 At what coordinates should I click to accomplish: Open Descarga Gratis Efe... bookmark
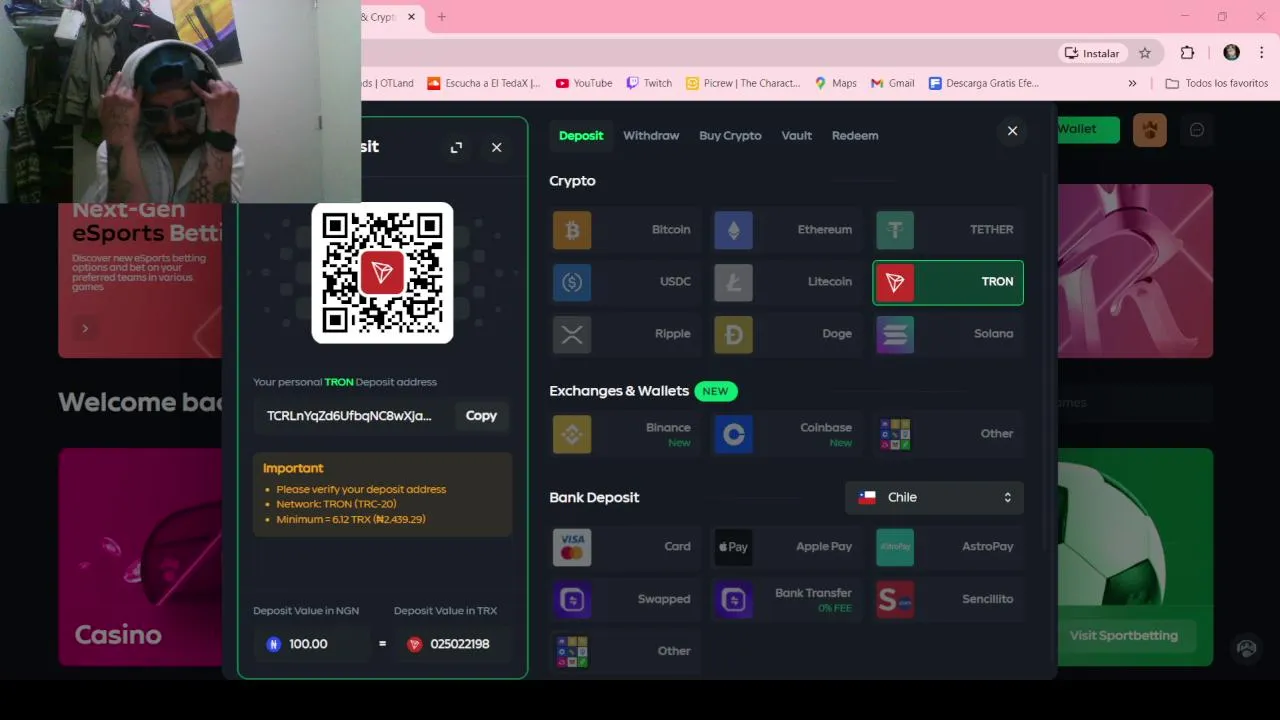pos(984,83)
